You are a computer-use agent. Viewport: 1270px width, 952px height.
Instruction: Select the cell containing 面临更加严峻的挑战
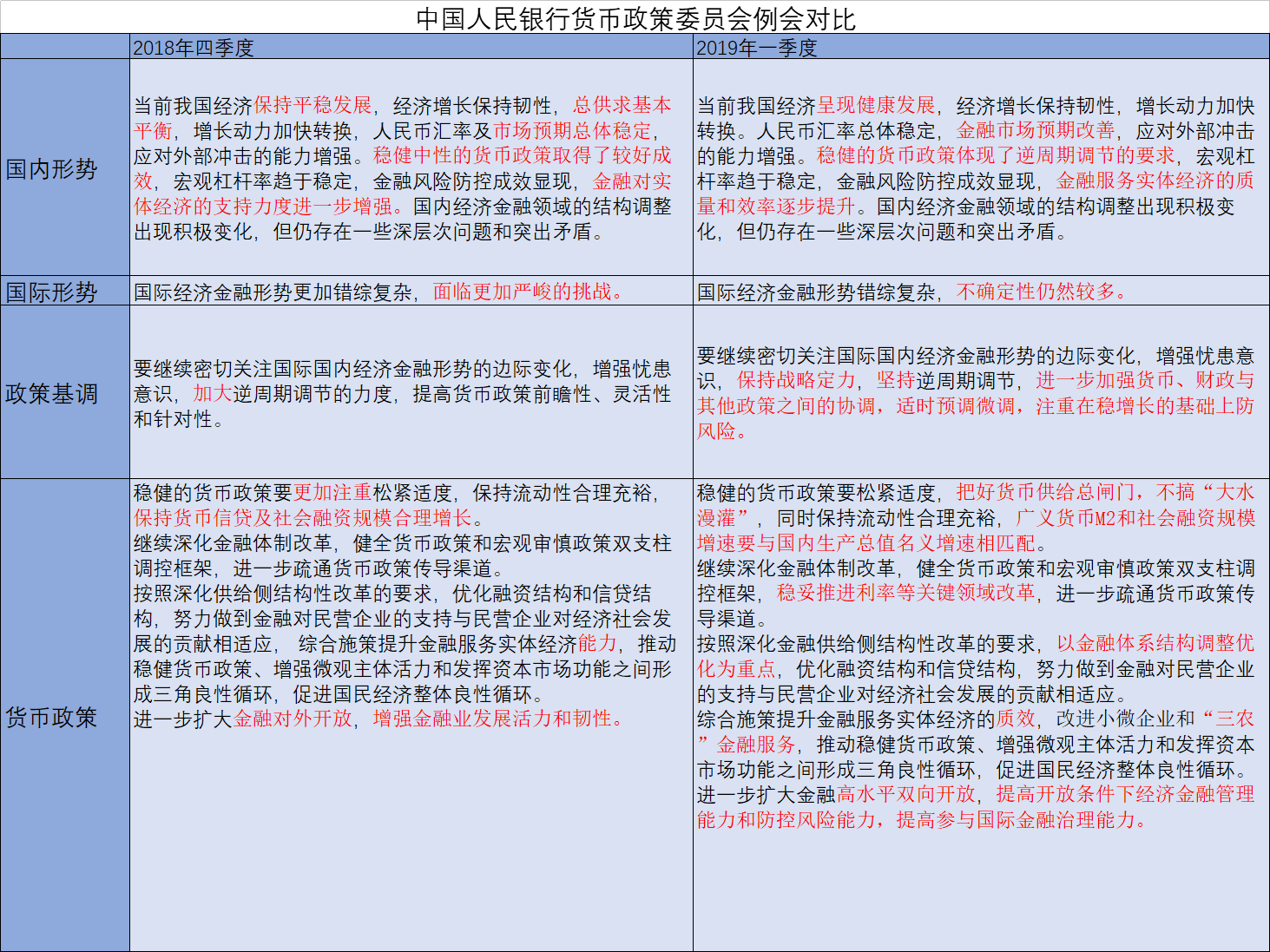(411, 291)
